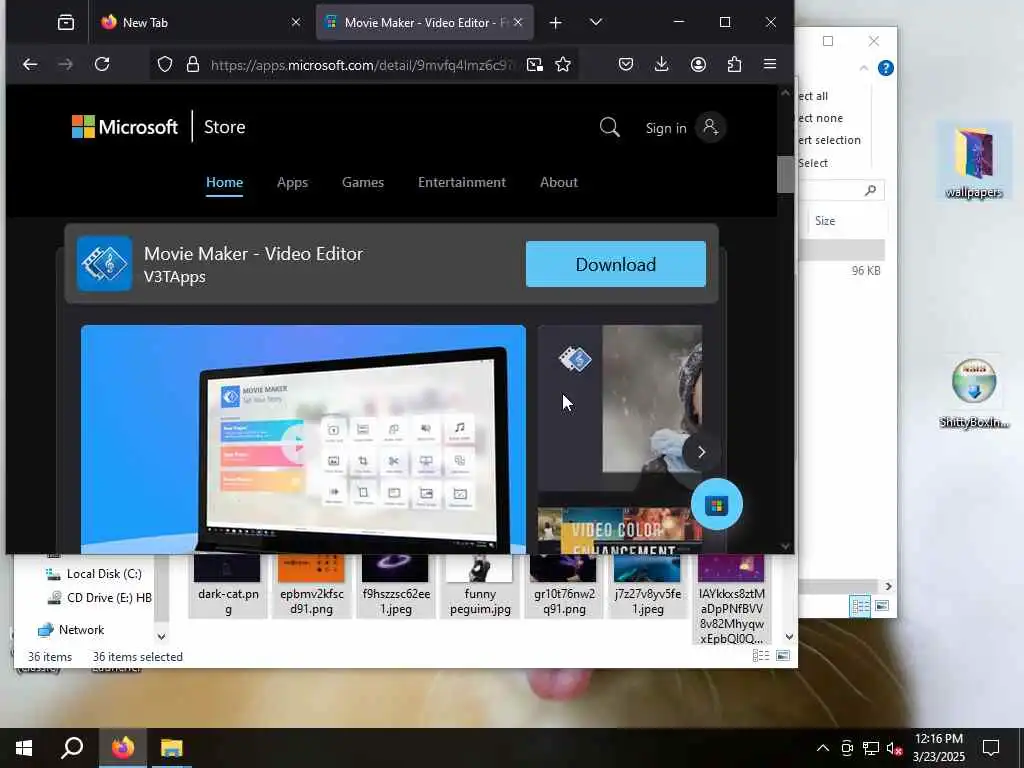The width and height of the screenshot is (1024, 768).
Task: Select Local Disk (C:) in Explorer
Action: [x=95, y=573]
